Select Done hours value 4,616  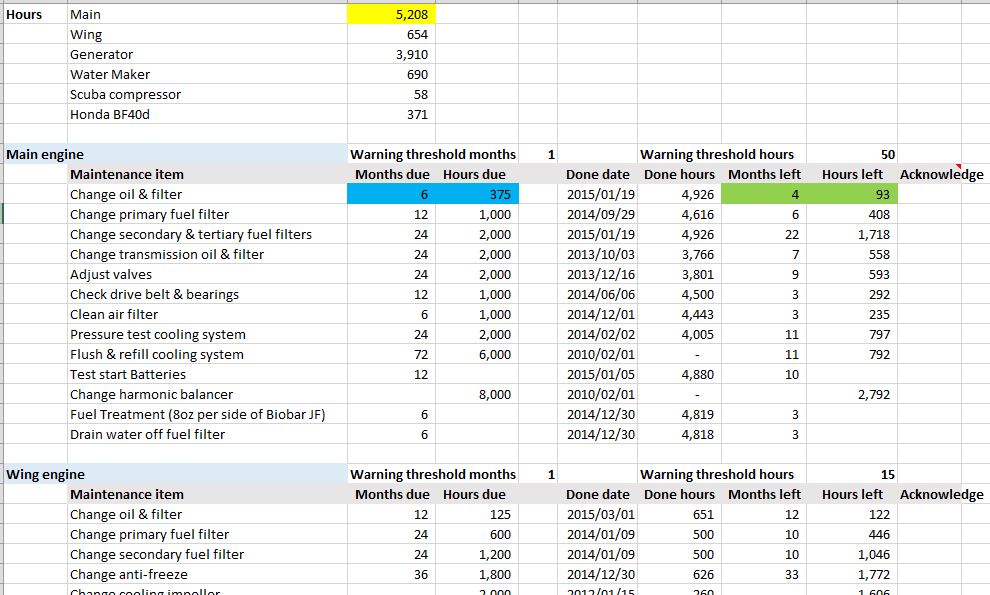[x=678, y=215]
